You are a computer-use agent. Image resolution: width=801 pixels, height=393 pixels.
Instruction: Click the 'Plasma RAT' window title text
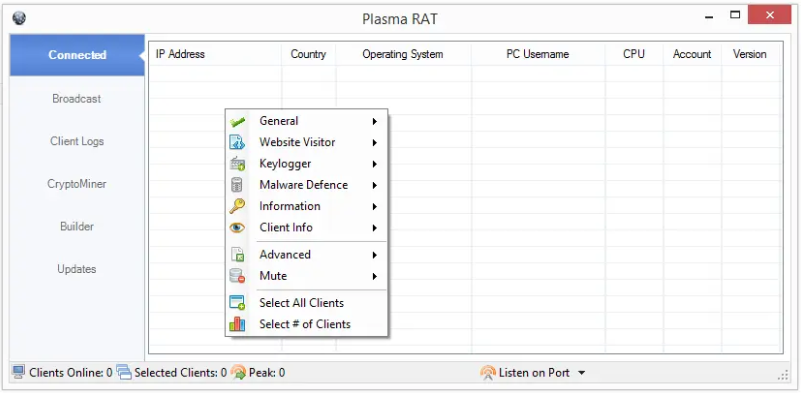pyautogui.click(x=400, y=19)
